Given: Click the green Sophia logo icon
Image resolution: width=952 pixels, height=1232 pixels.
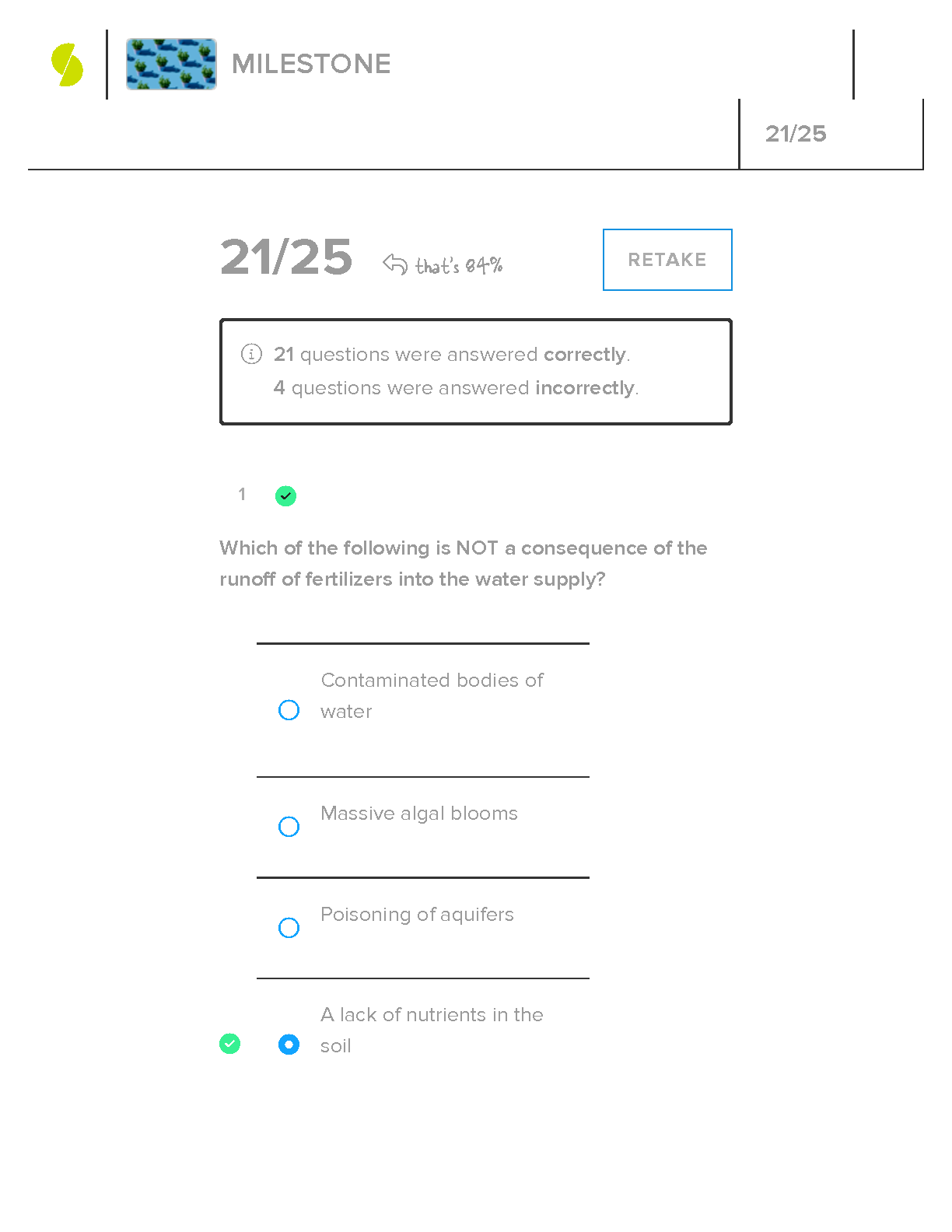Looking at the screenshot, I should 68,65.
